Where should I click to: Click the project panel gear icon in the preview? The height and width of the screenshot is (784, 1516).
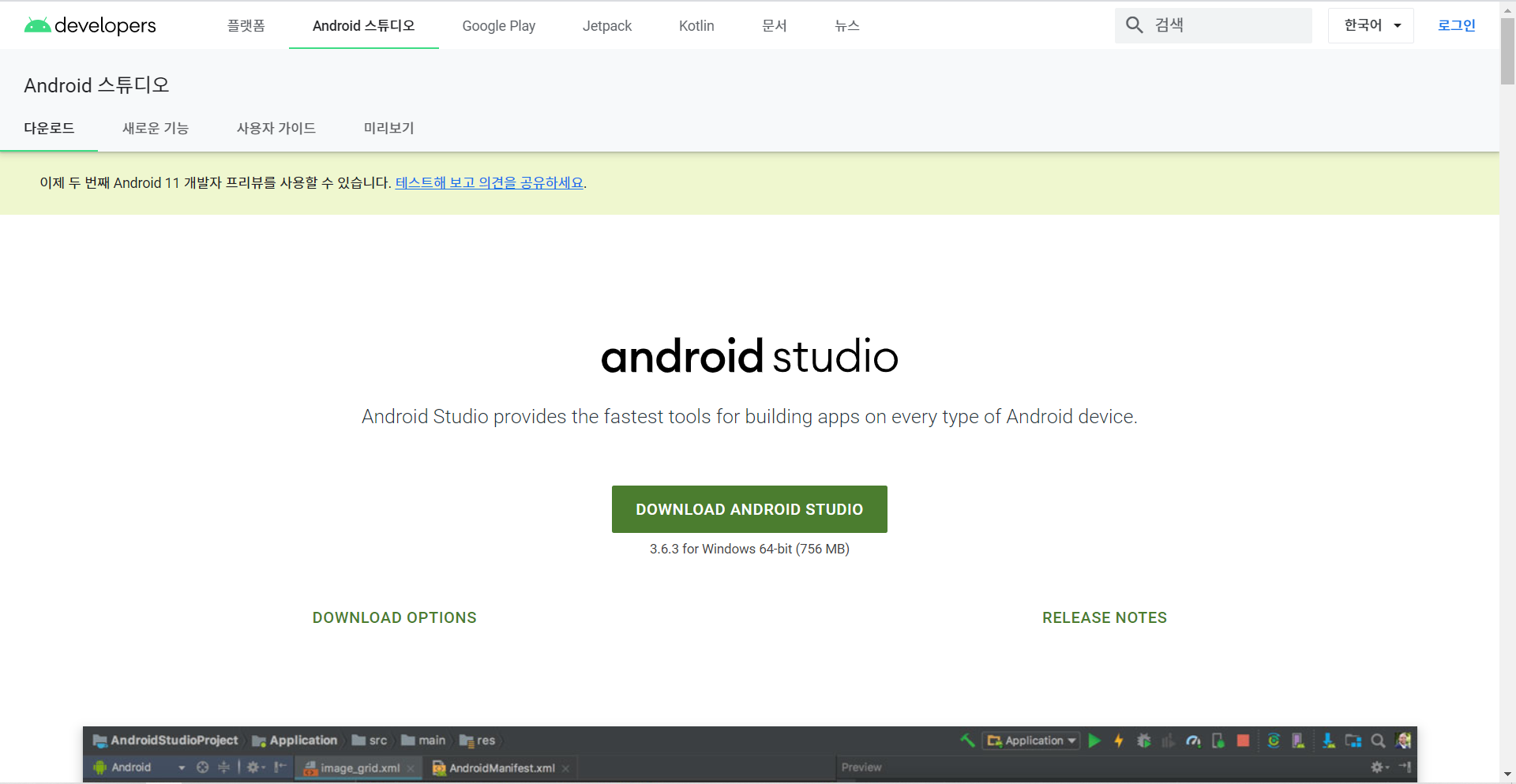pos(255,767)
